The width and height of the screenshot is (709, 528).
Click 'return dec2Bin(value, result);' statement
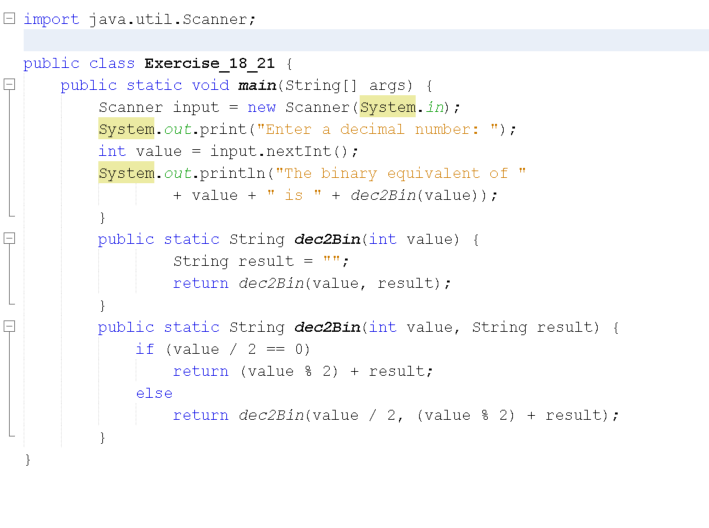[312, 283]
